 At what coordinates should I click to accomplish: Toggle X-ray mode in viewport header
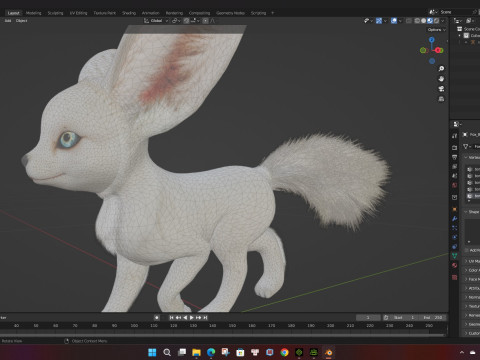[x=409, y=21]
